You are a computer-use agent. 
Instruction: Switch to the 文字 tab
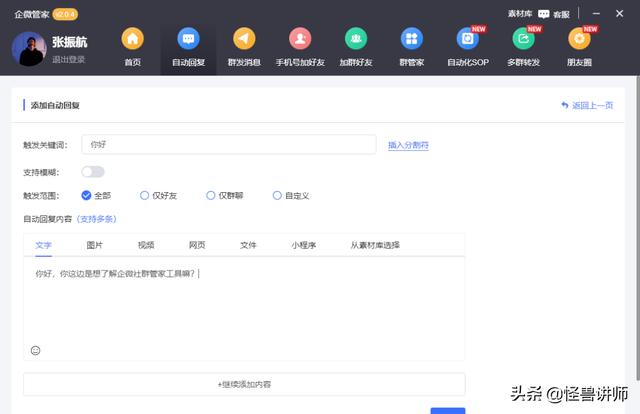pyautogui.click(x=43, y=245)
